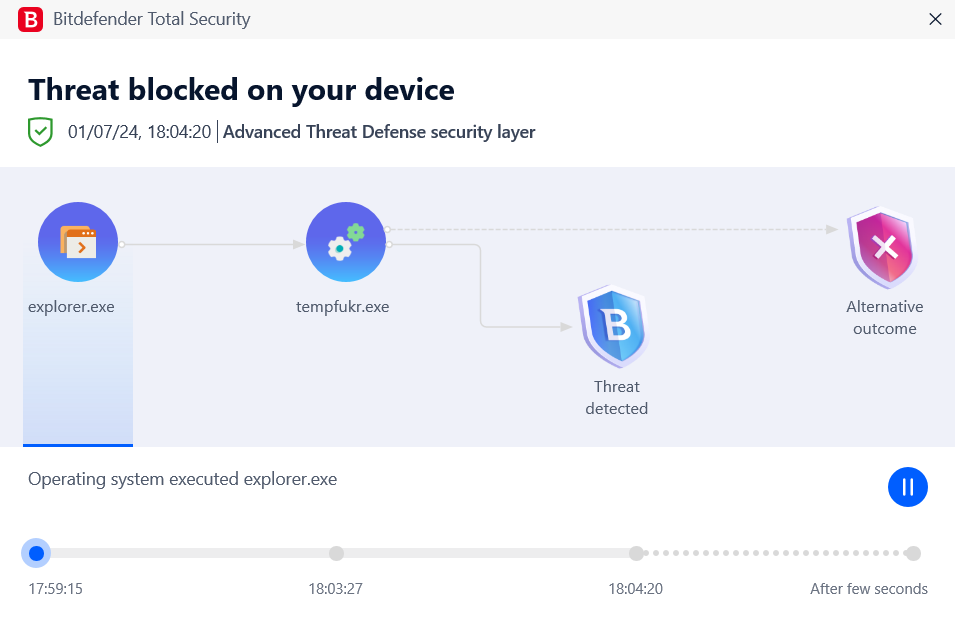
Task: Click the Advanced Threat Defense security layer text
Action: (379, 132)
